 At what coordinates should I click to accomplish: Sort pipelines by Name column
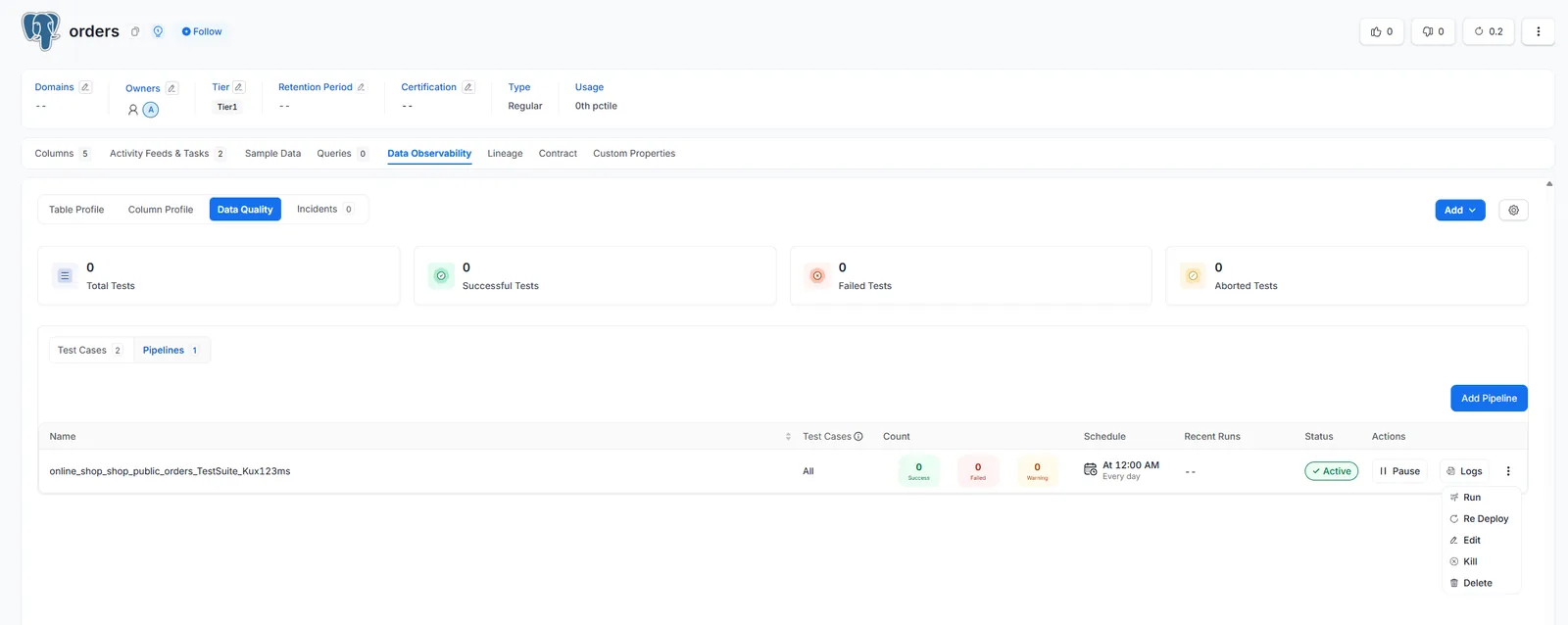point(788,437)
